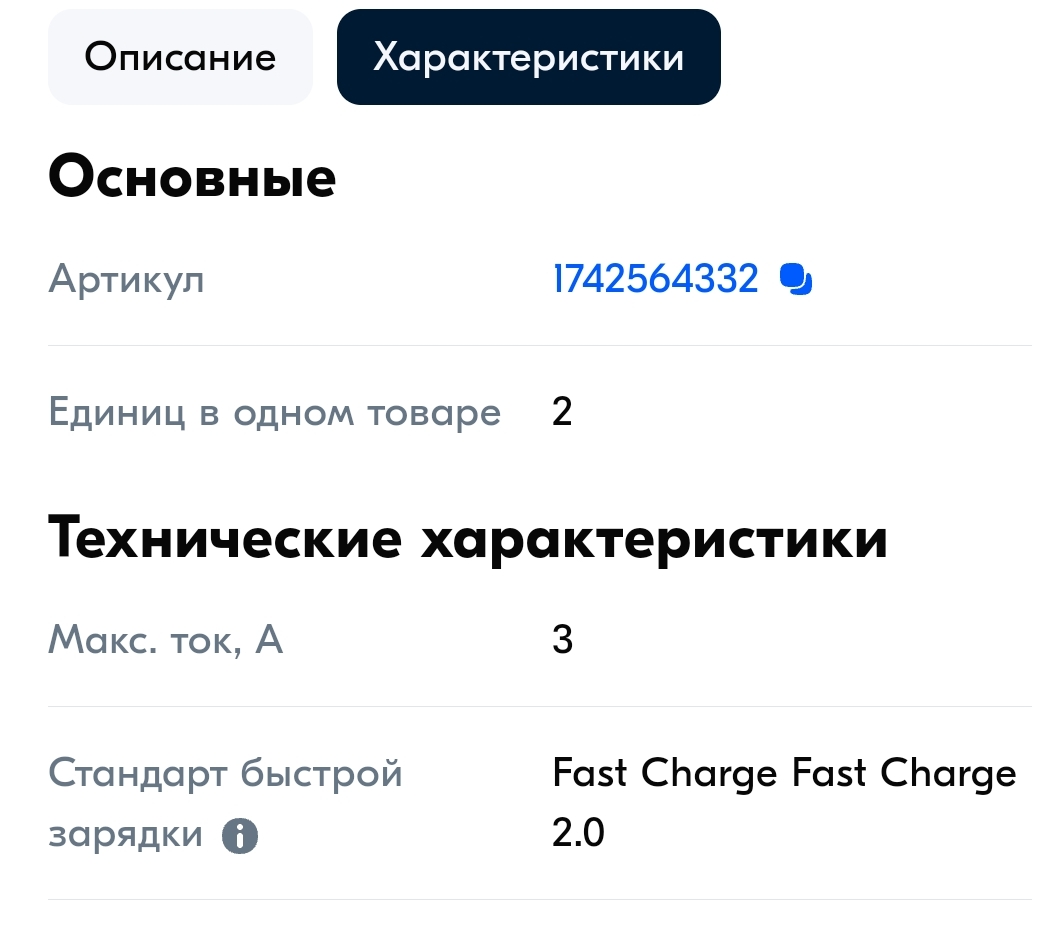Collapse the Основные section header

coord(193,178)
